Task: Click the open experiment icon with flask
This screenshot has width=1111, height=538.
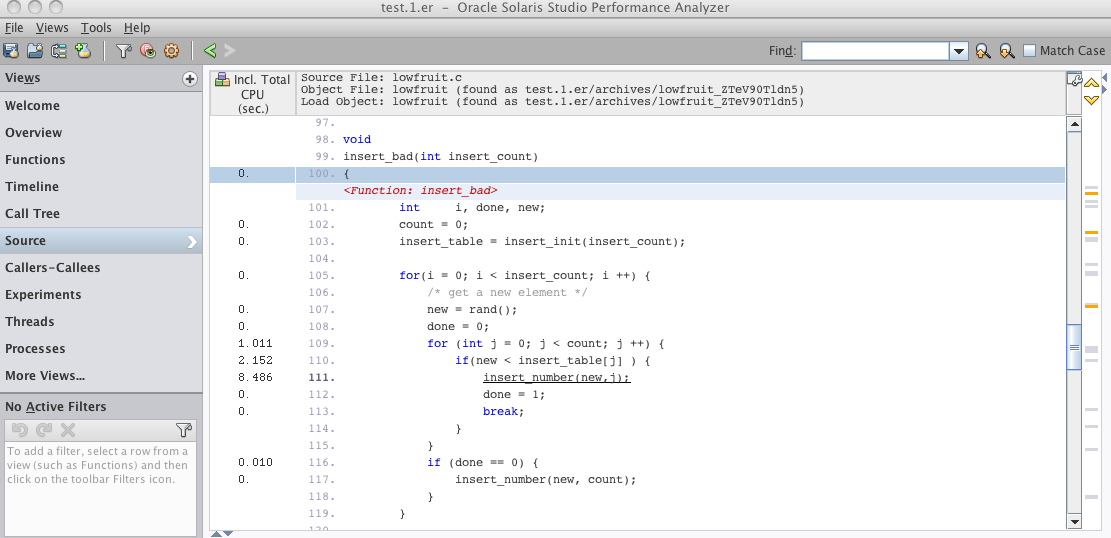Action: tap(11, 50)
